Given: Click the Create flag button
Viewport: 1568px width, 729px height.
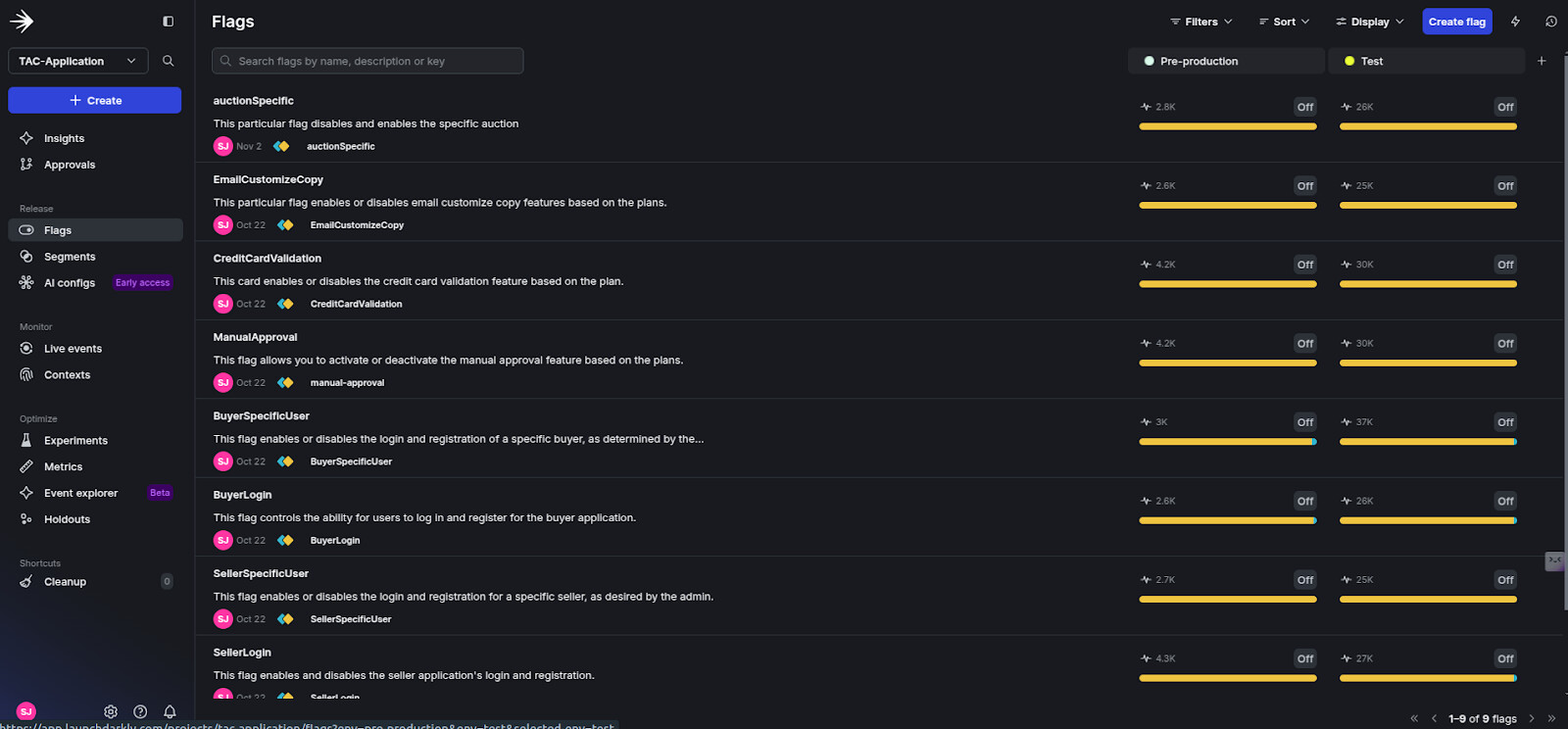Looking at the screenshot, I should 1456,22.
